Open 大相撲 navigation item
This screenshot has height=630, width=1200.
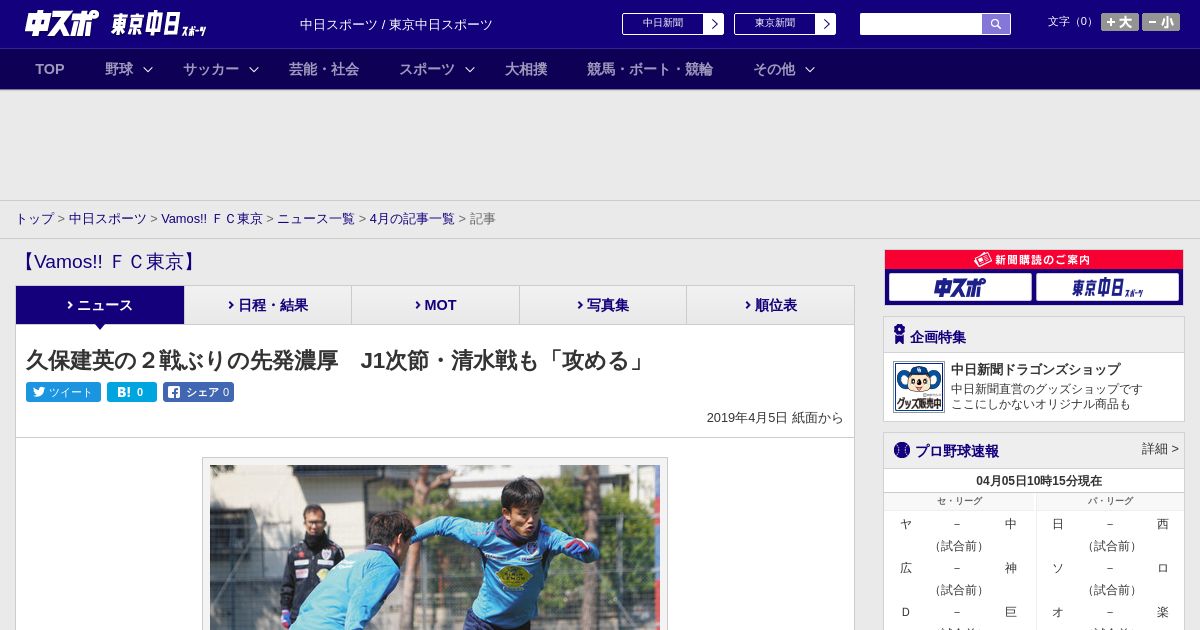click(x=526, y=69)
